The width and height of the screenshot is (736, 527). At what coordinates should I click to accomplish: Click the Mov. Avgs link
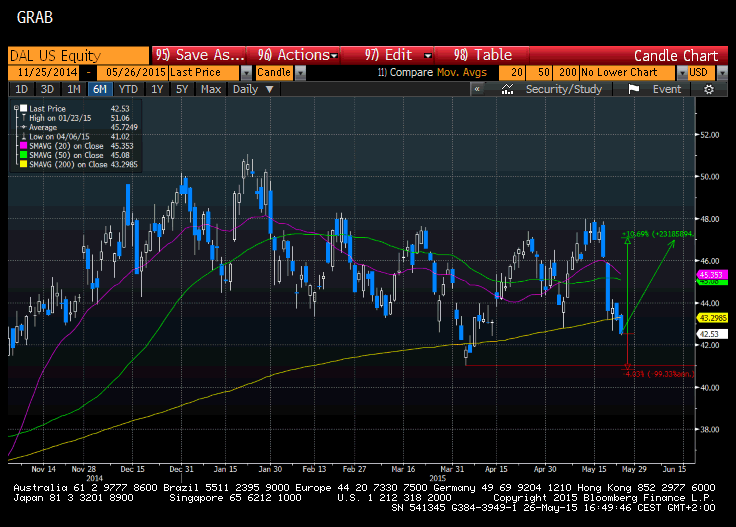pyautogui.click(x=462, y=73)
